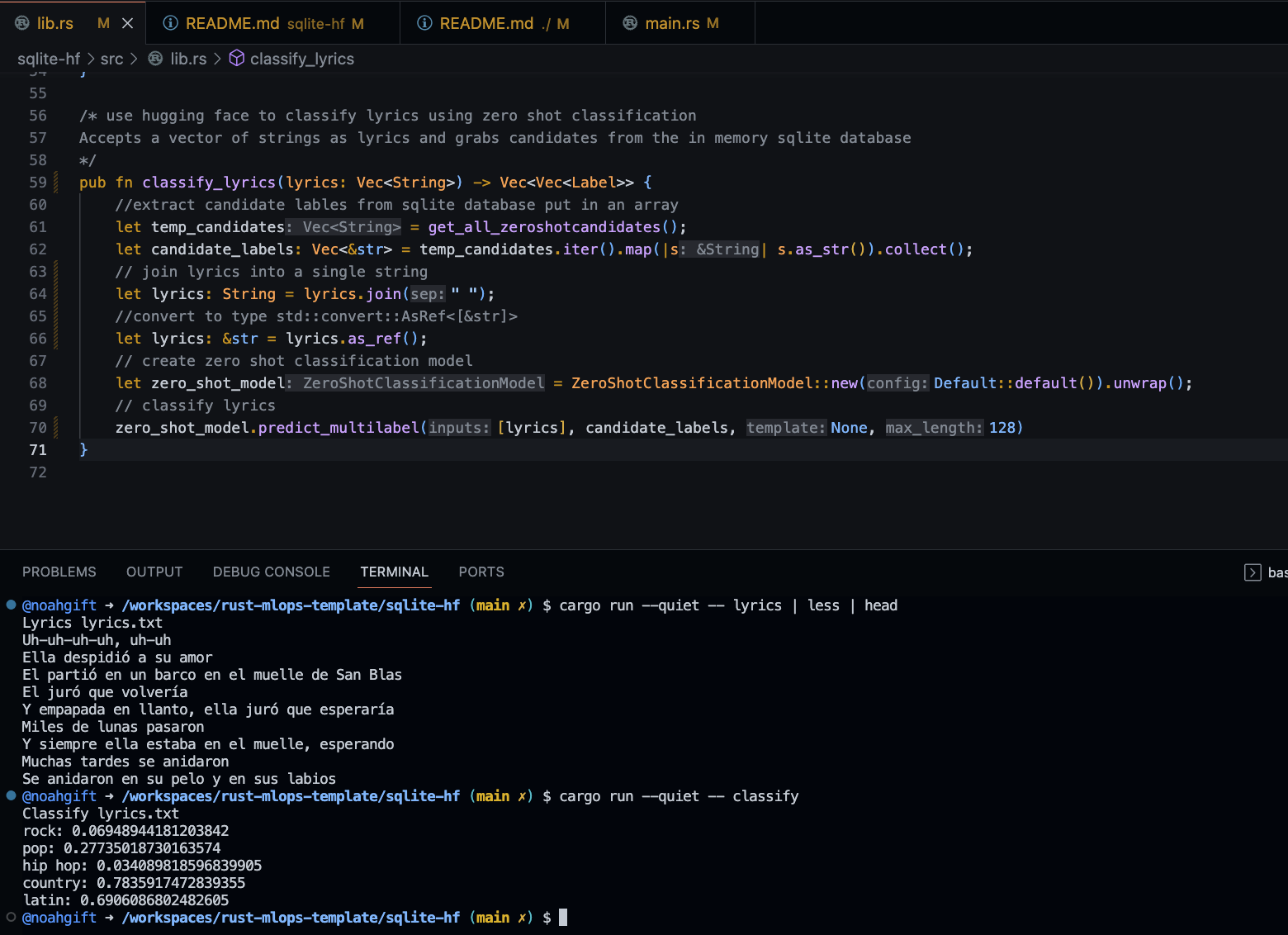Open the OUTPUT panel tab
Image resolution: width=1288 pixels, height=935 pixels.
(x=154, y=572)
